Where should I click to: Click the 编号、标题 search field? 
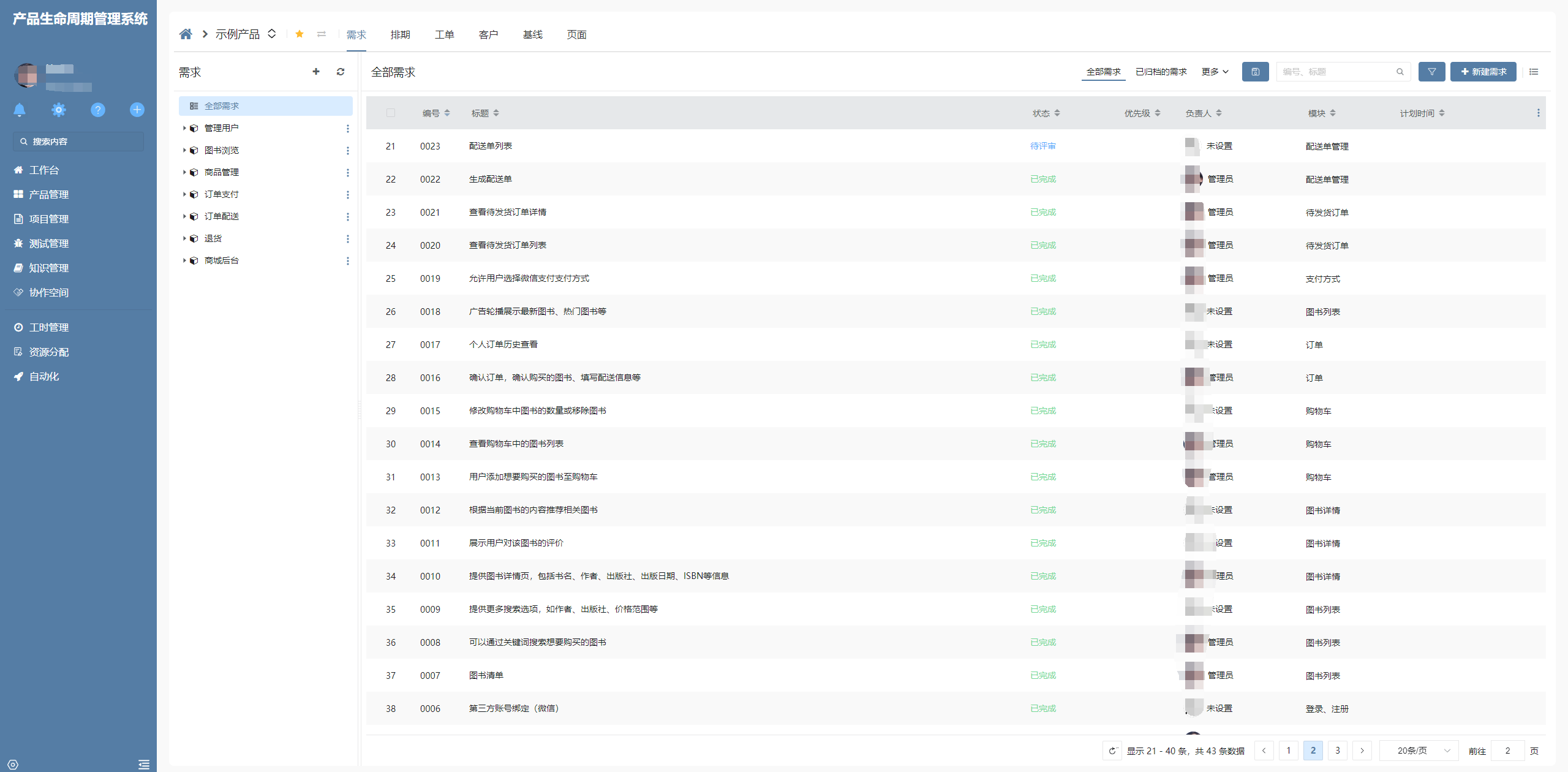tap(1336, 72)
